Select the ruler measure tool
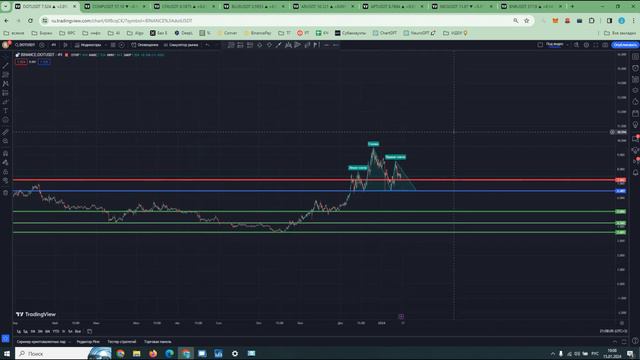The height and width of the screenshot is (360, 640). (x=5, y=132)
